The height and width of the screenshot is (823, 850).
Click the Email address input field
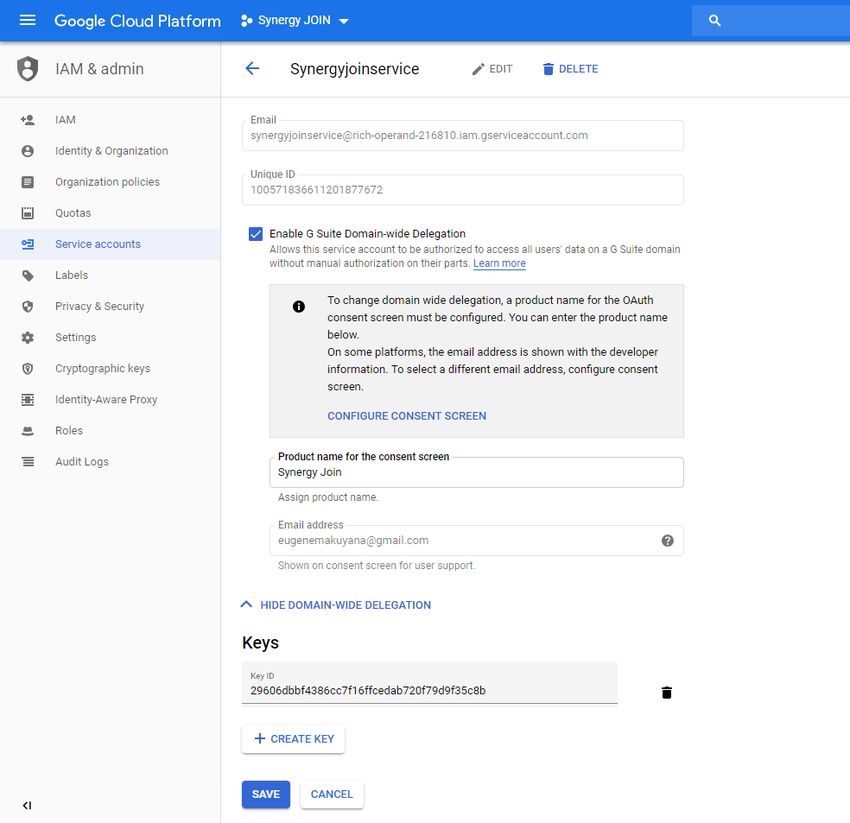(x=476, y=541)
